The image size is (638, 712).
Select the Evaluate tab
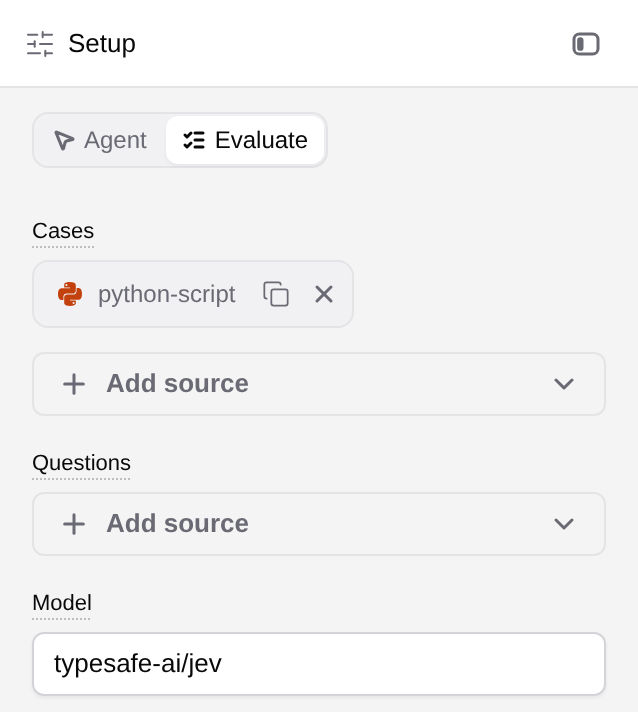245,140
